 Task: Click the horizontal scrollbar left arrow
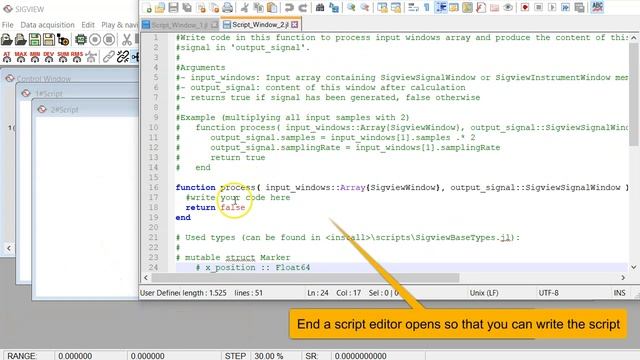pyautogui.click(x=146, y=278)
